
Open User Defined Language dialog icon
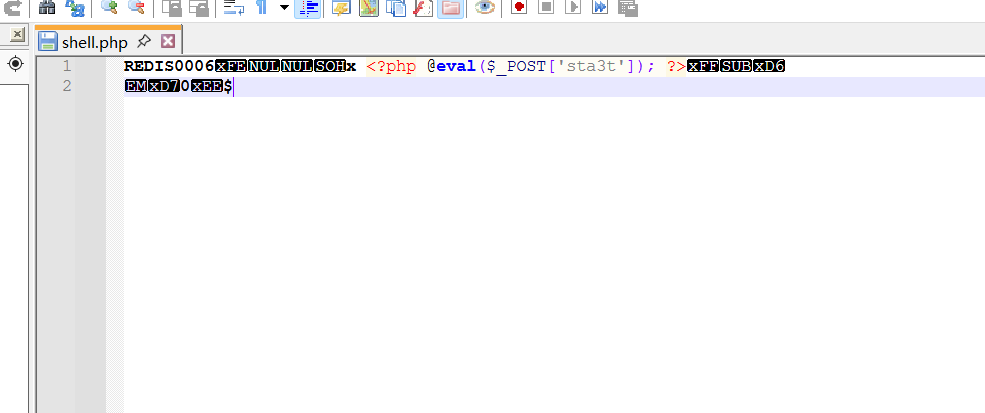341,8
